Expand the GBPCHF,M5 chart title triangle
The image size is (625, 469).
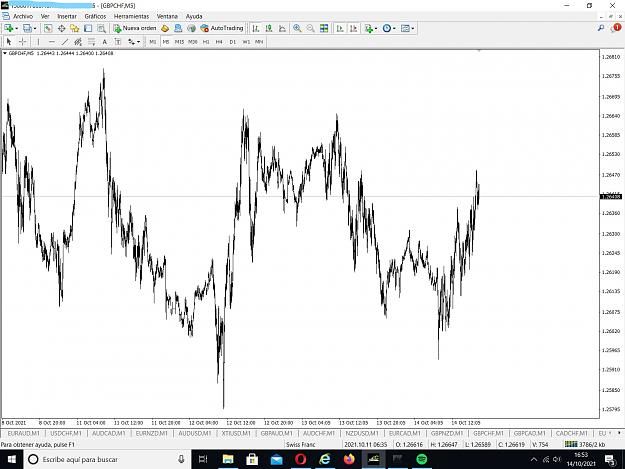[5, 53]
